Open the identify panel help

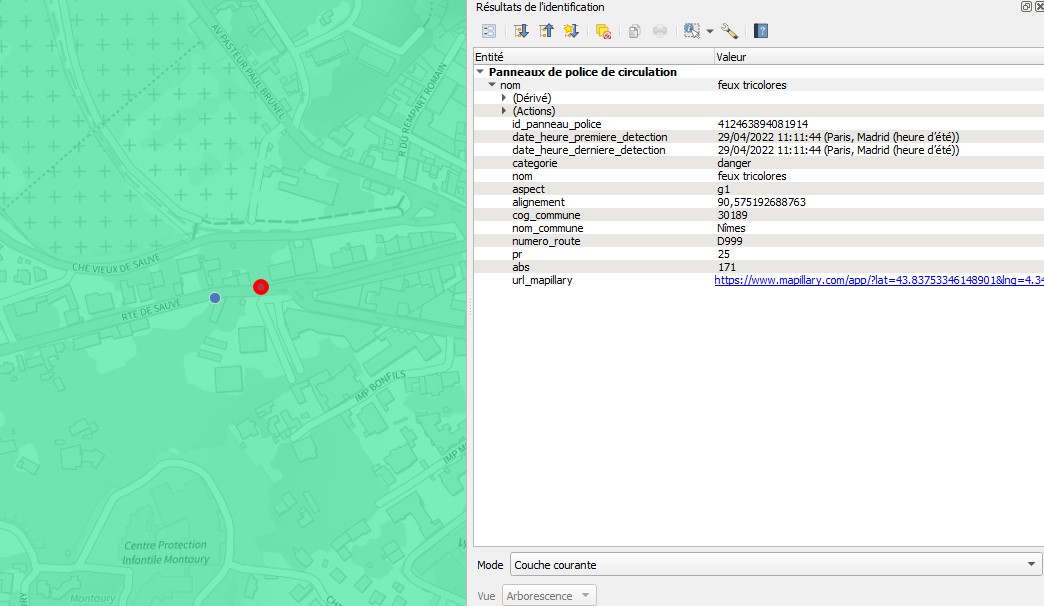click(x=761, y=31)
